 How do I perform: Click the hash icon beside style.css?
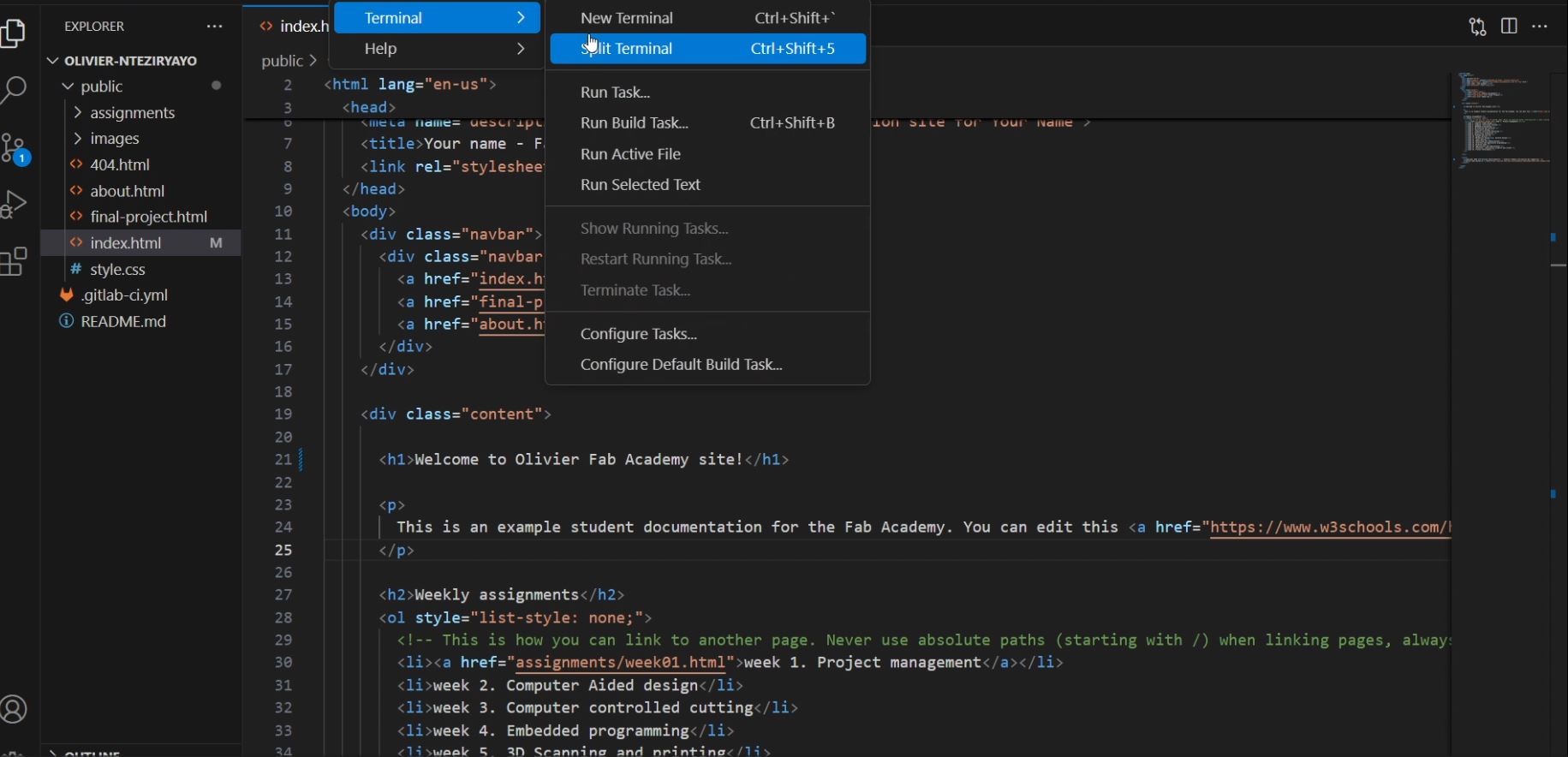click(x=76, y=269)
